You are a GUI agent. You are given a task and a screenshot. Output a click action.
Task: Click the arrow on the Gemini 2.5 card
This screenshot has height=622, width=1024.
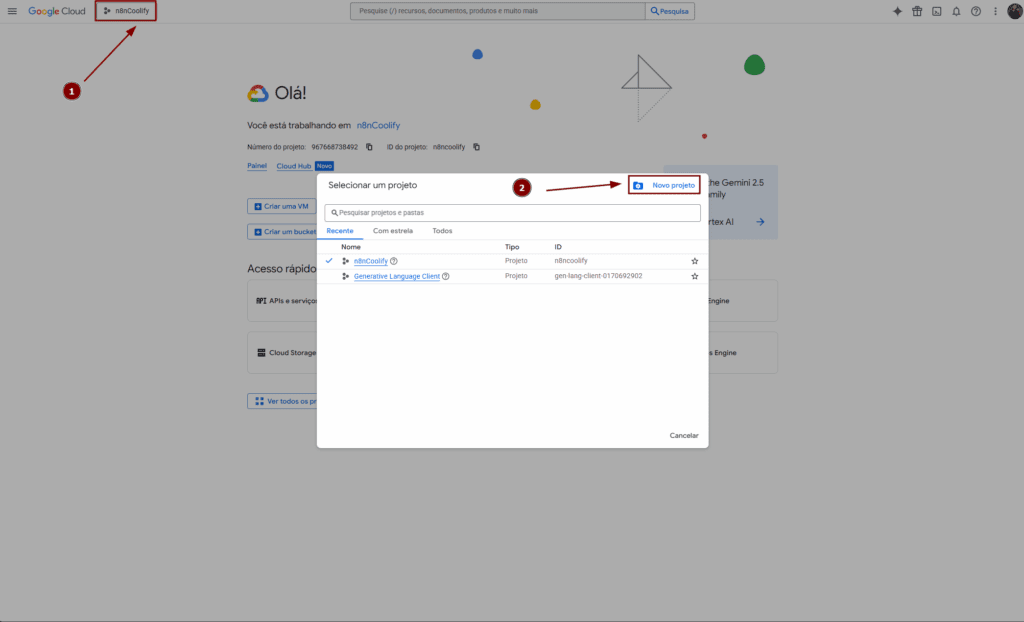coord(760,222)
